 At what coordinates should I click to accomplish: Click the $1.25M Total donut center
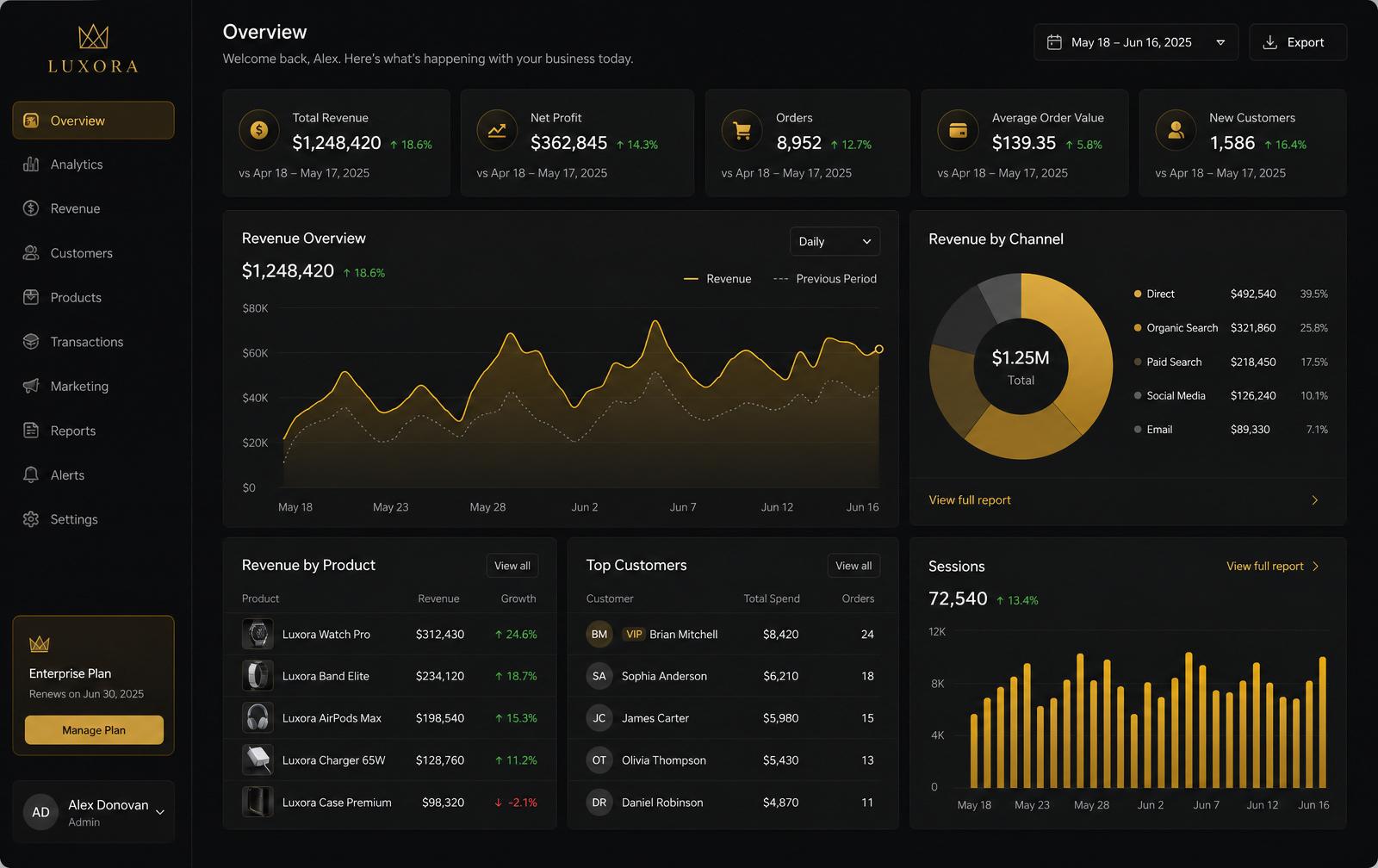click(x=1021, y=367)
